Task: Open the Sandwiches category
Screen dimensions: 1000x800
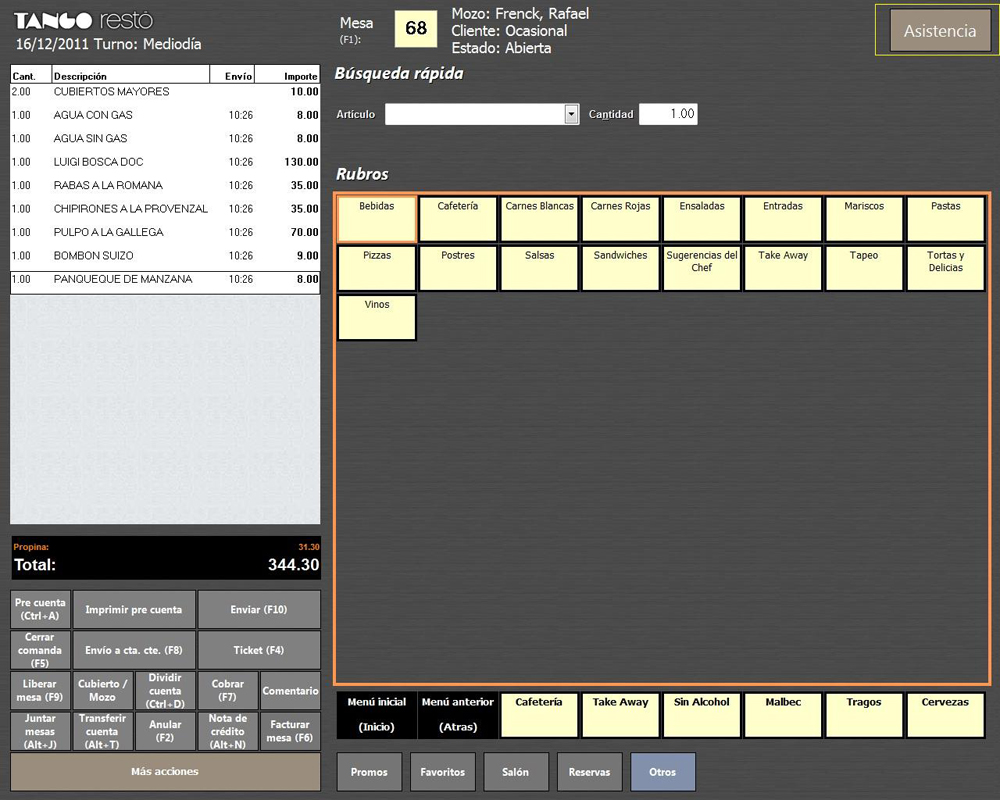Action: click(x=621, y=269)
